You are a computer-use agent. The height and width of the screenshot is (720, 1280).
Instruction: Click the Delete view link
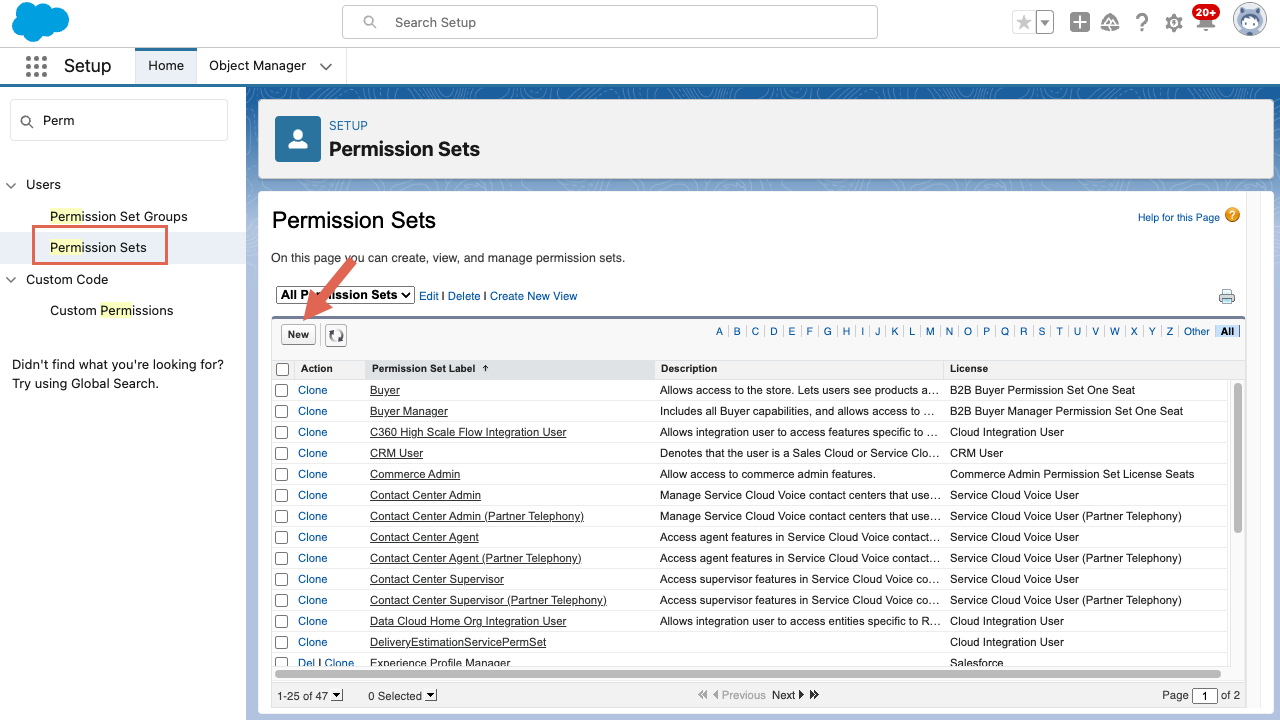(464, 296)
